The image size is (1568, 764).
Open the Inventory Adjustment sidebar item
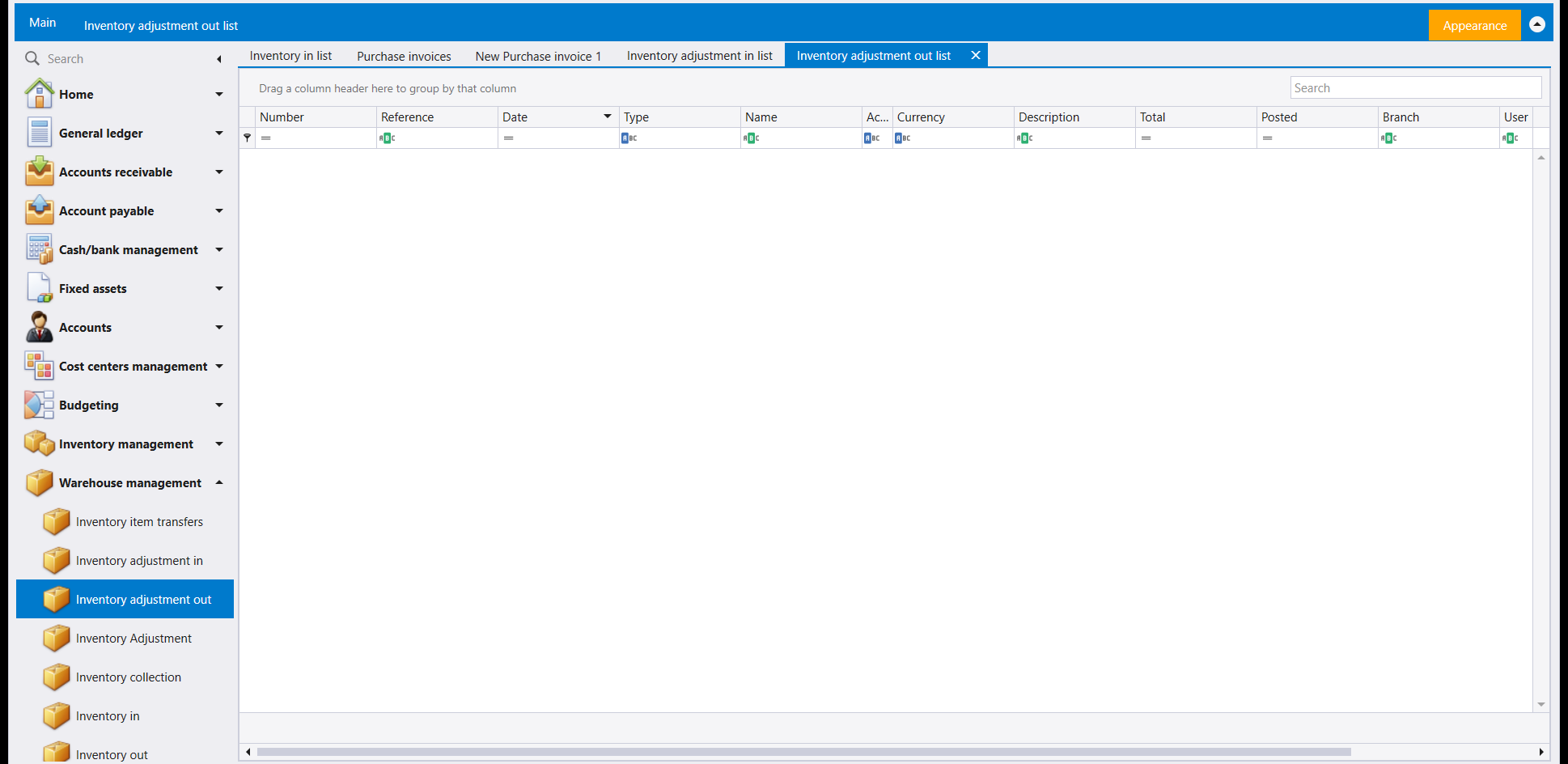(125, 638)
